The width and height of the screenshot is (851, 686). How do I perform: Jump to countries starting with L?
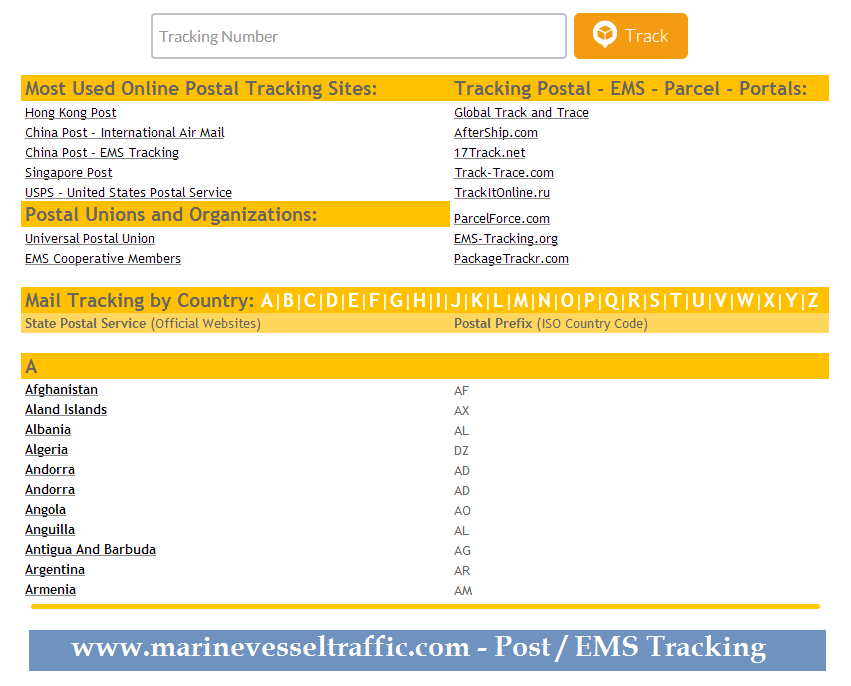coord(497,301)
